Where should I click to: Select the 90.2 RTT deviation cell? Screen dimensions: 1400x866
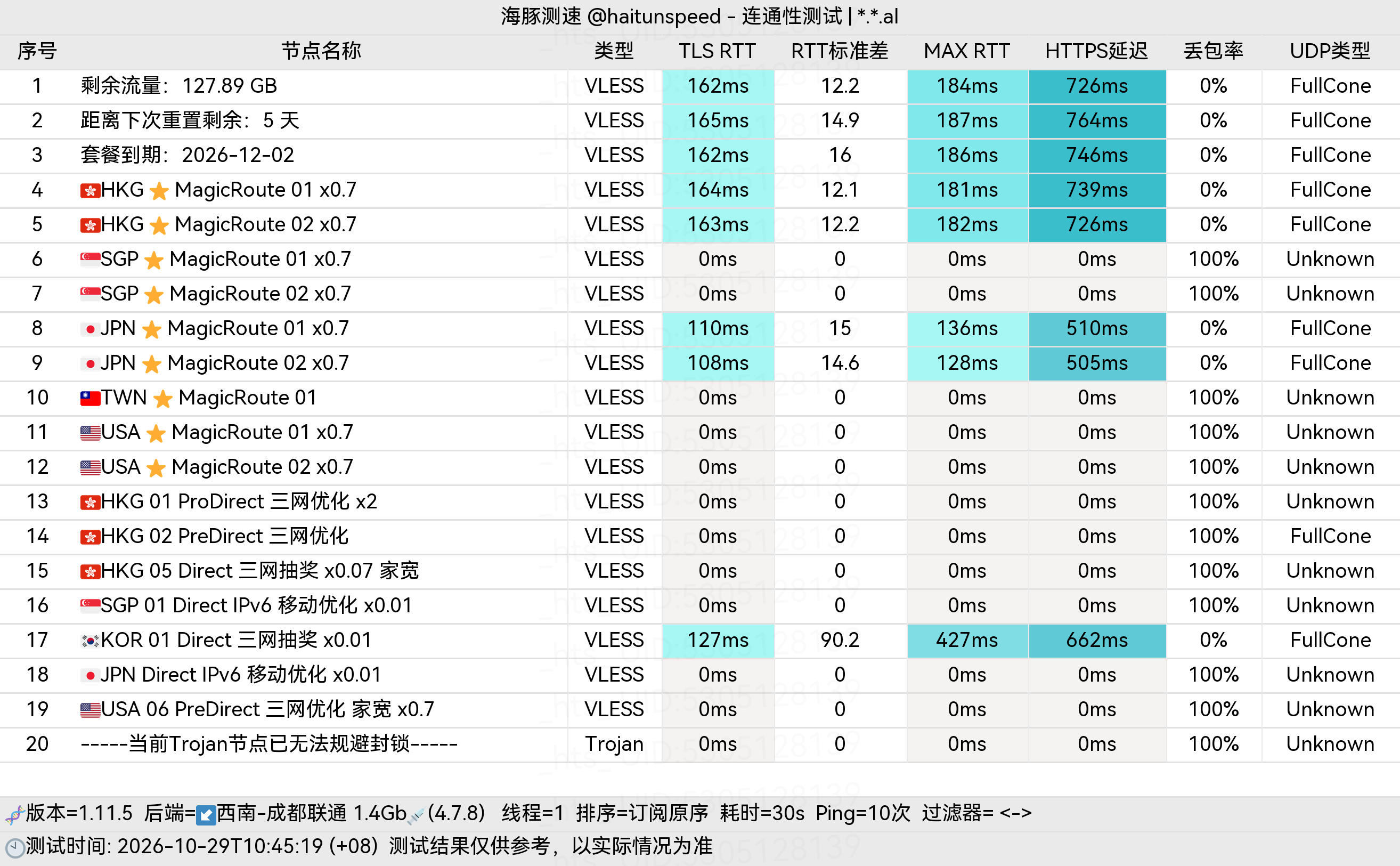[x=840, y=641]
